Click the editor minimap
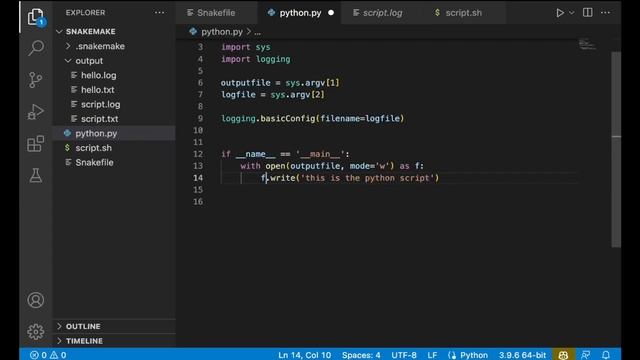Screen dimensions: 640x360 [587, 44]
